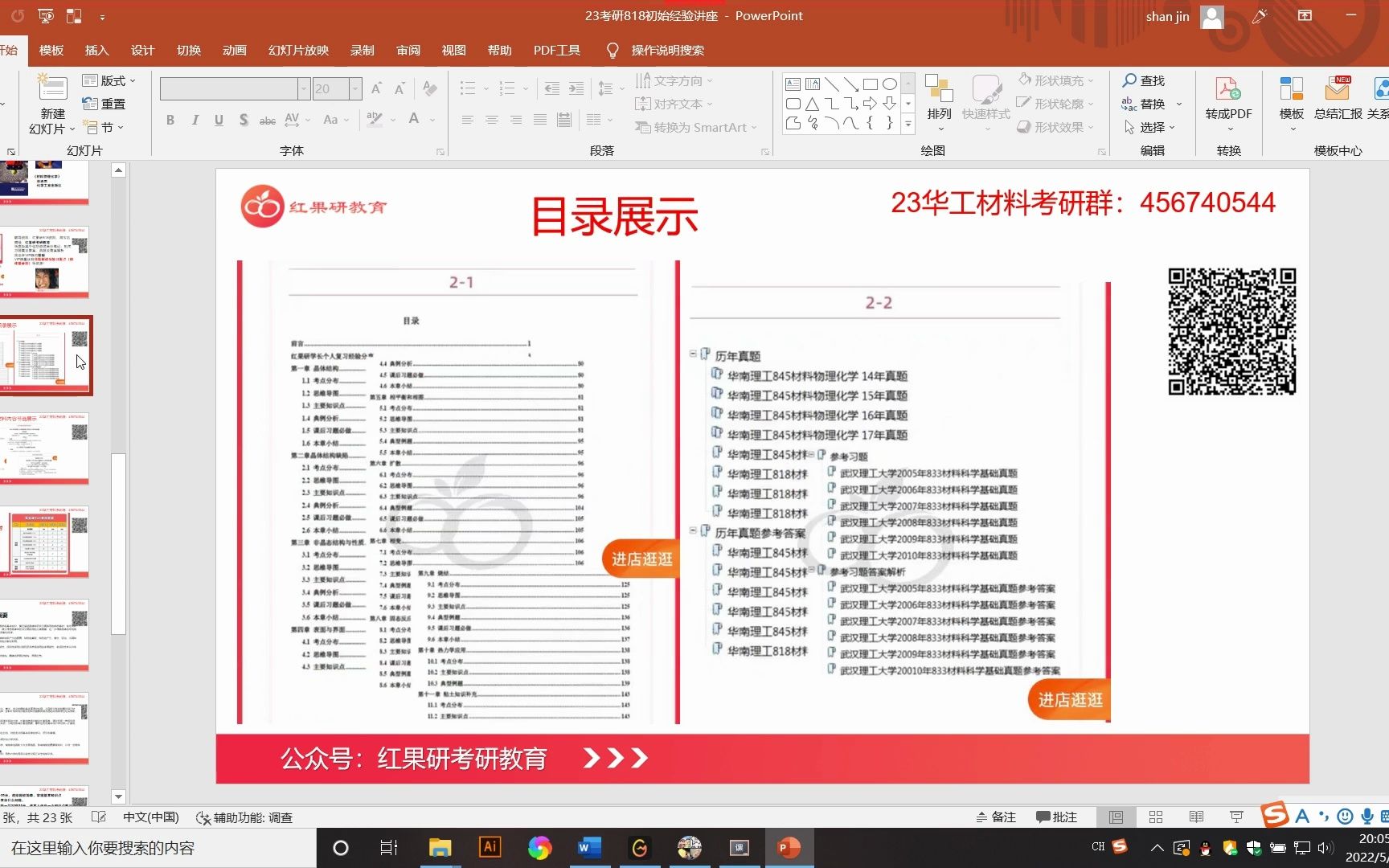Click the Increase Font Size icon
This screenshot has height=868, width=1389.
[x=376, y=88]
